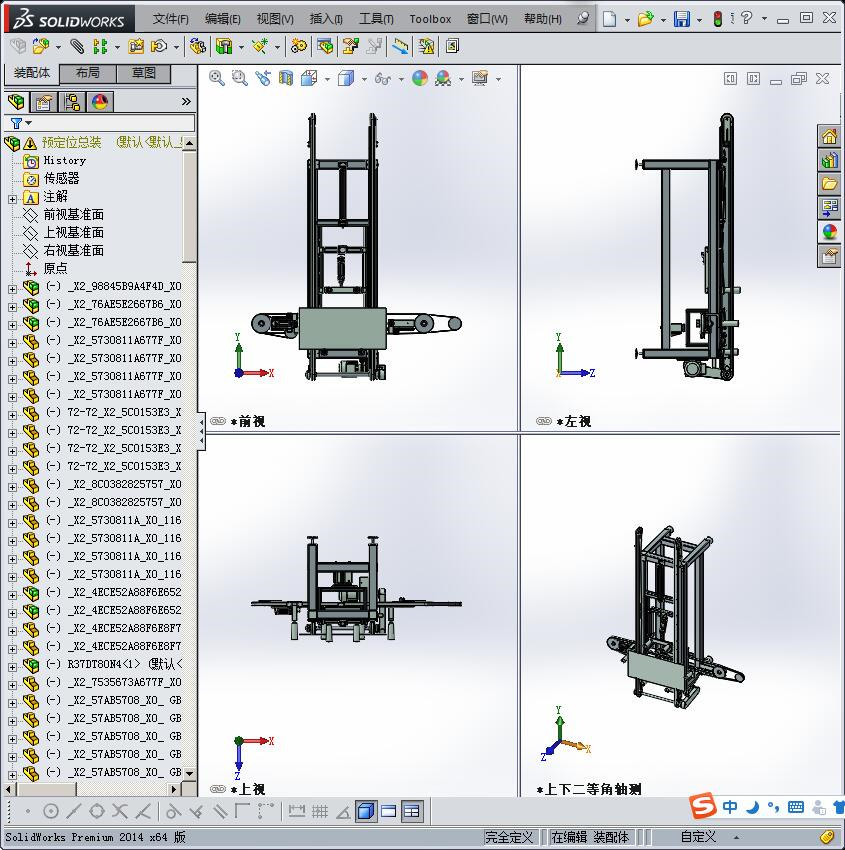Viewport: 845px width, 850px height.
Task: Open the 编辑(E) menu
Action: click(x=223, y=19)
